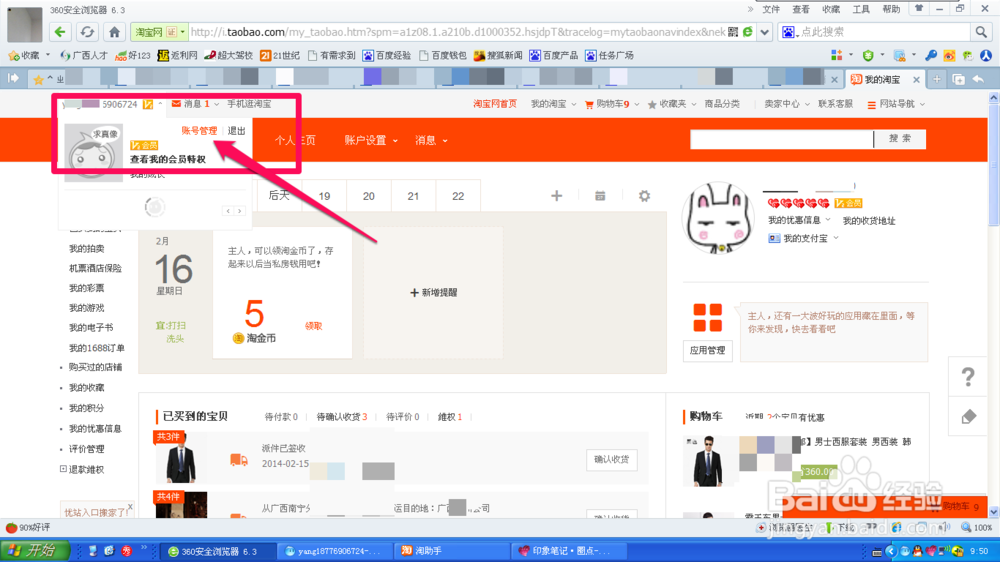Viewport: 1000px width, 562px height.
Task: Click 领取 to claim 淘金币
Action: coord(313,326)
